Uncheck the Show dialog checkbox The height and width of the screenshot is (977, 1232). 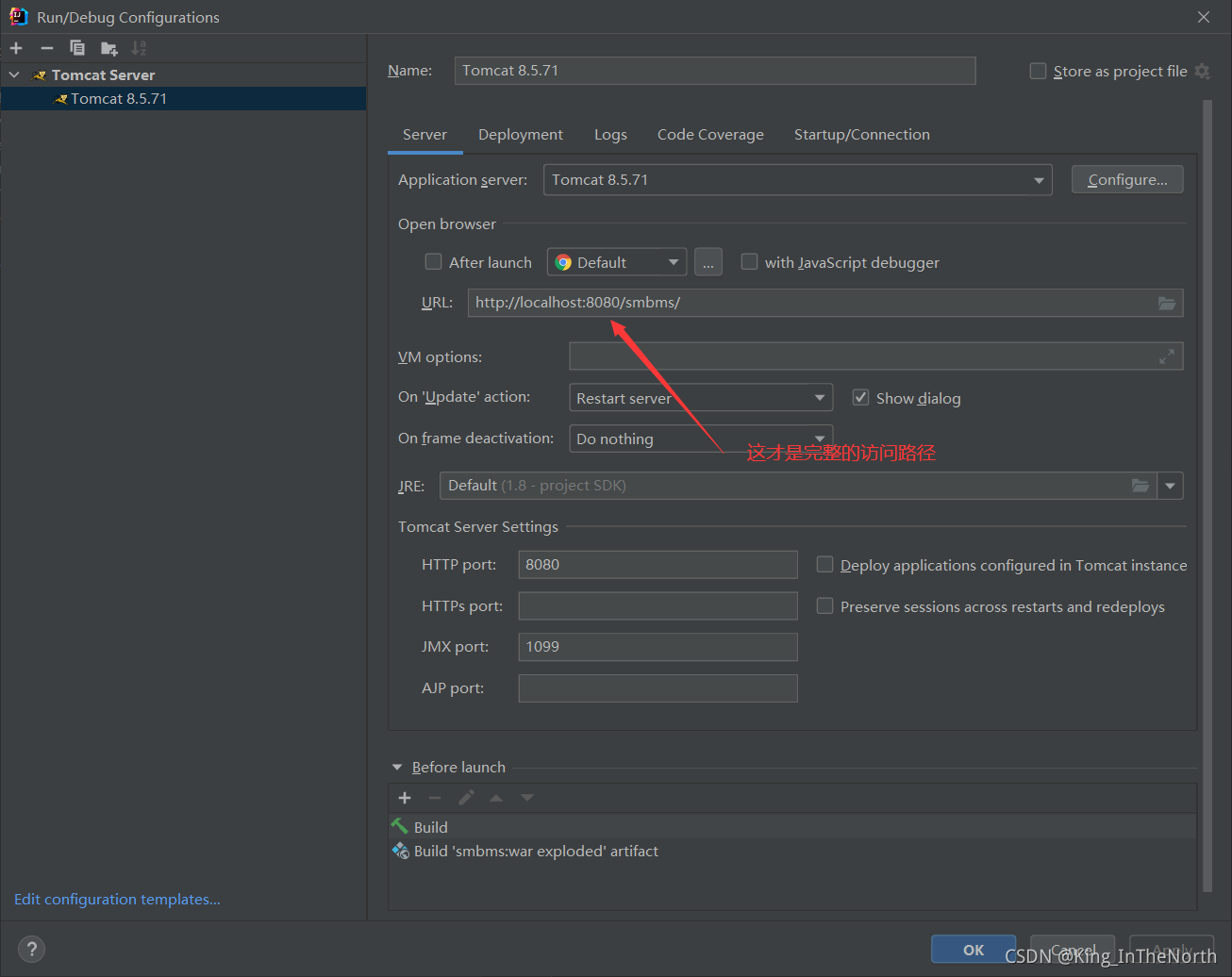pyautogui.click(x=860, y=397)
